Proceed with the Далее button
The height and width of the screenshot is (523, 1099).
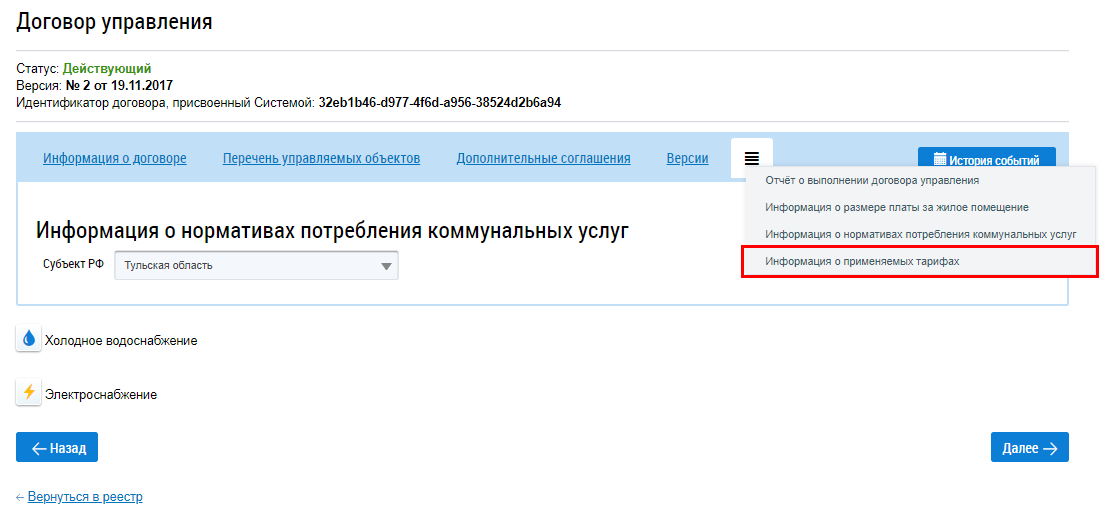pos(1029,448)
